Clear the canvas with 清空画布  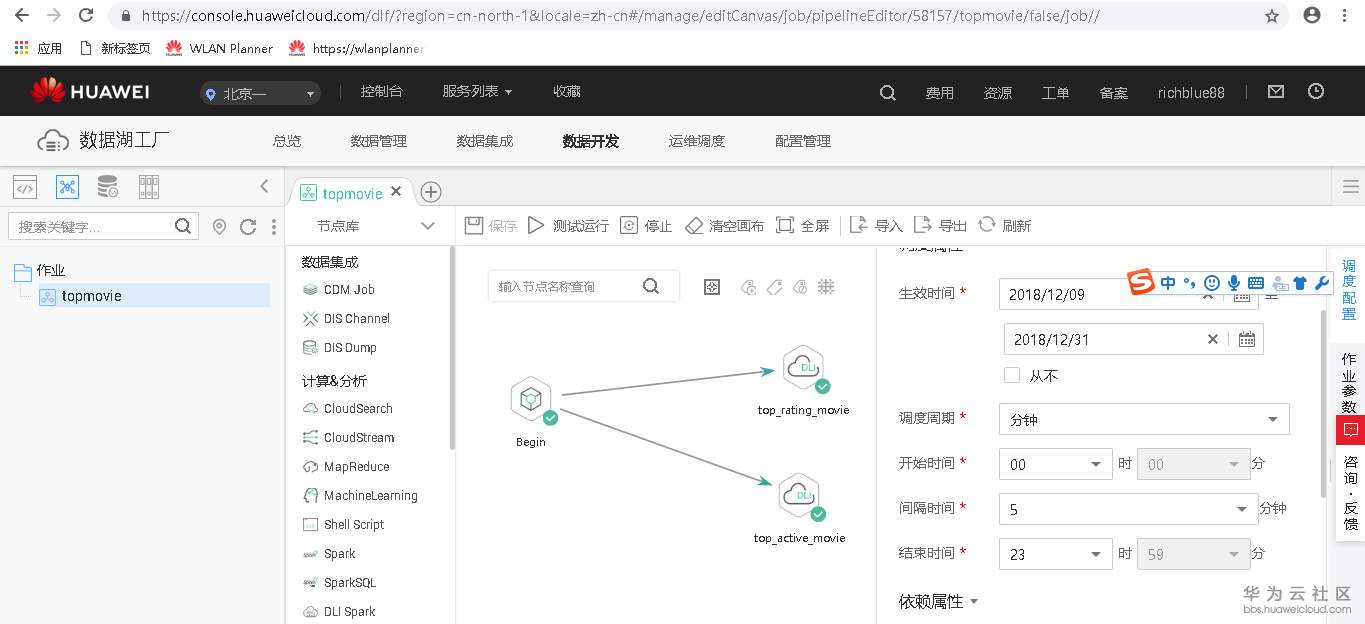(724, 225)
